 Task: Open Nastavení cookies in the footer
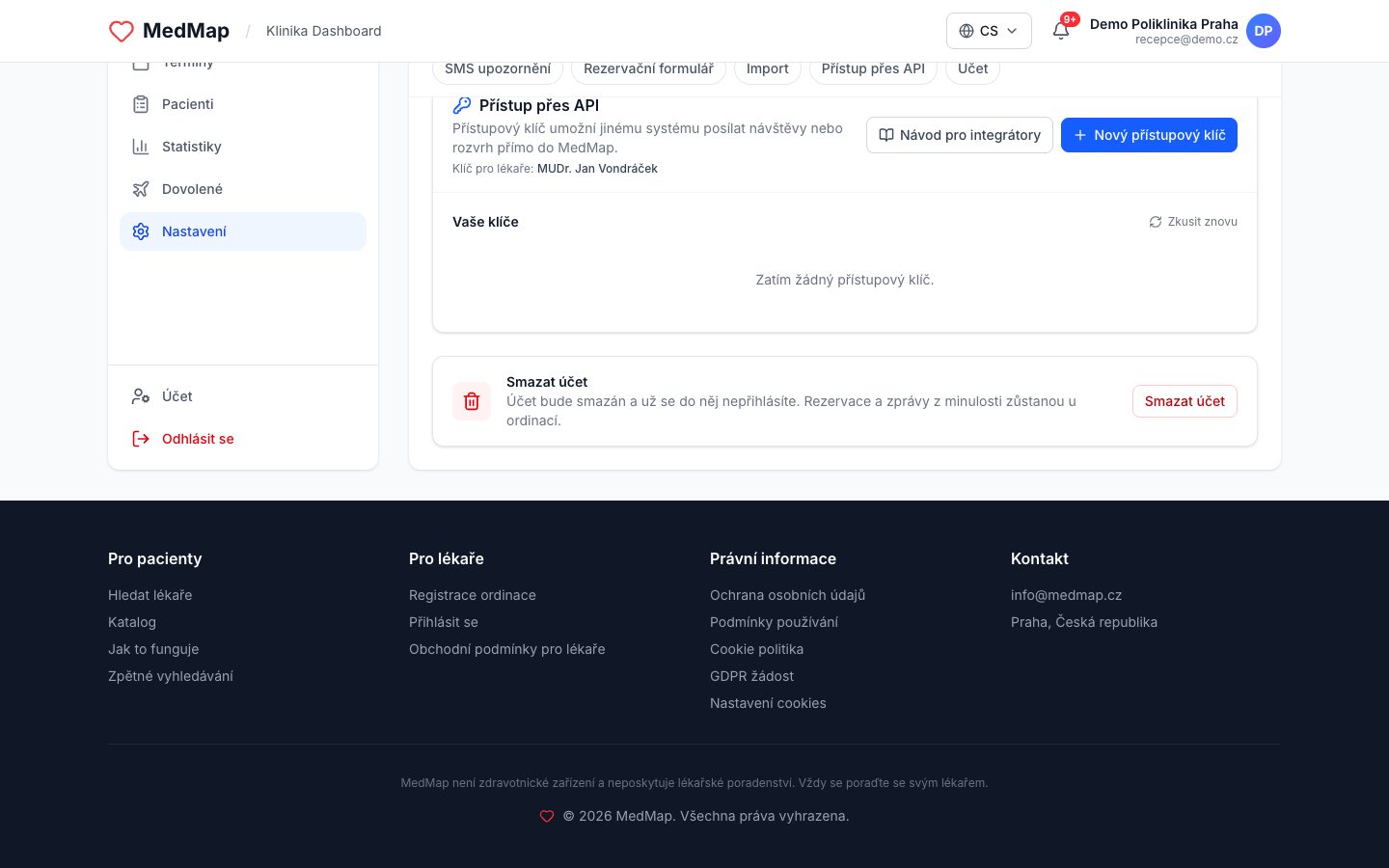pyautogui.click(x=769, y=703)
